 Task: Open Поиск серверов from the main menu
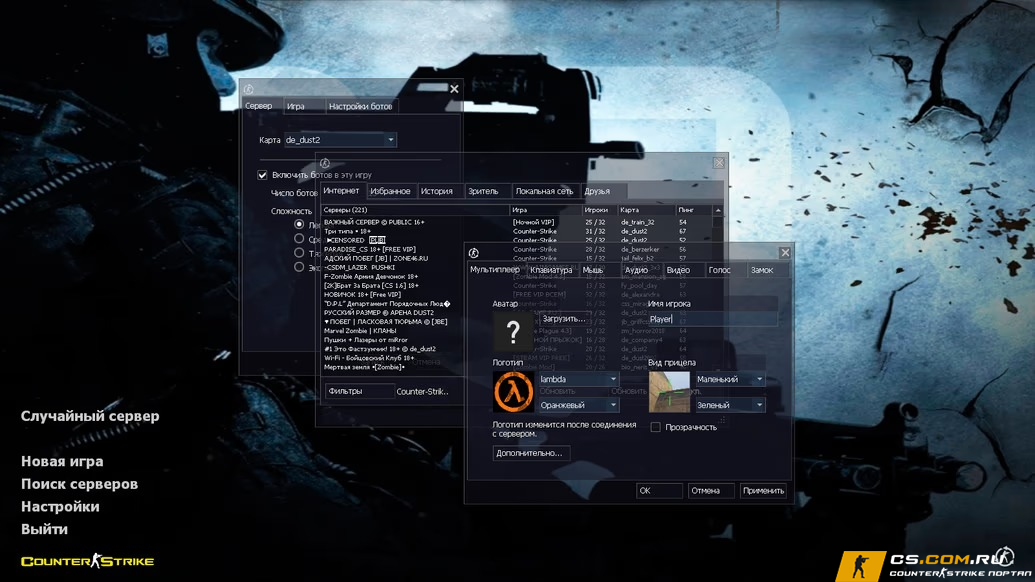(79, 484)
